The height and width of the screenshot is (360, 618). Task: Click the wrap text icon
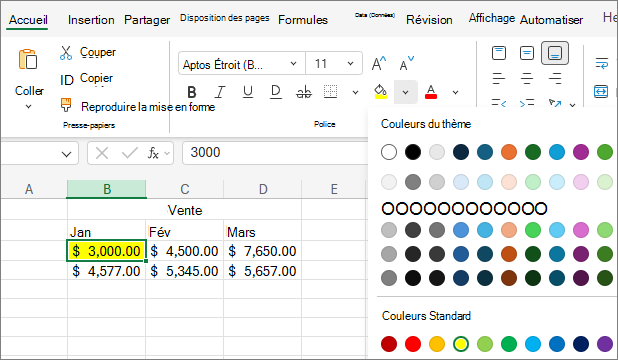[x=601, y=63]
